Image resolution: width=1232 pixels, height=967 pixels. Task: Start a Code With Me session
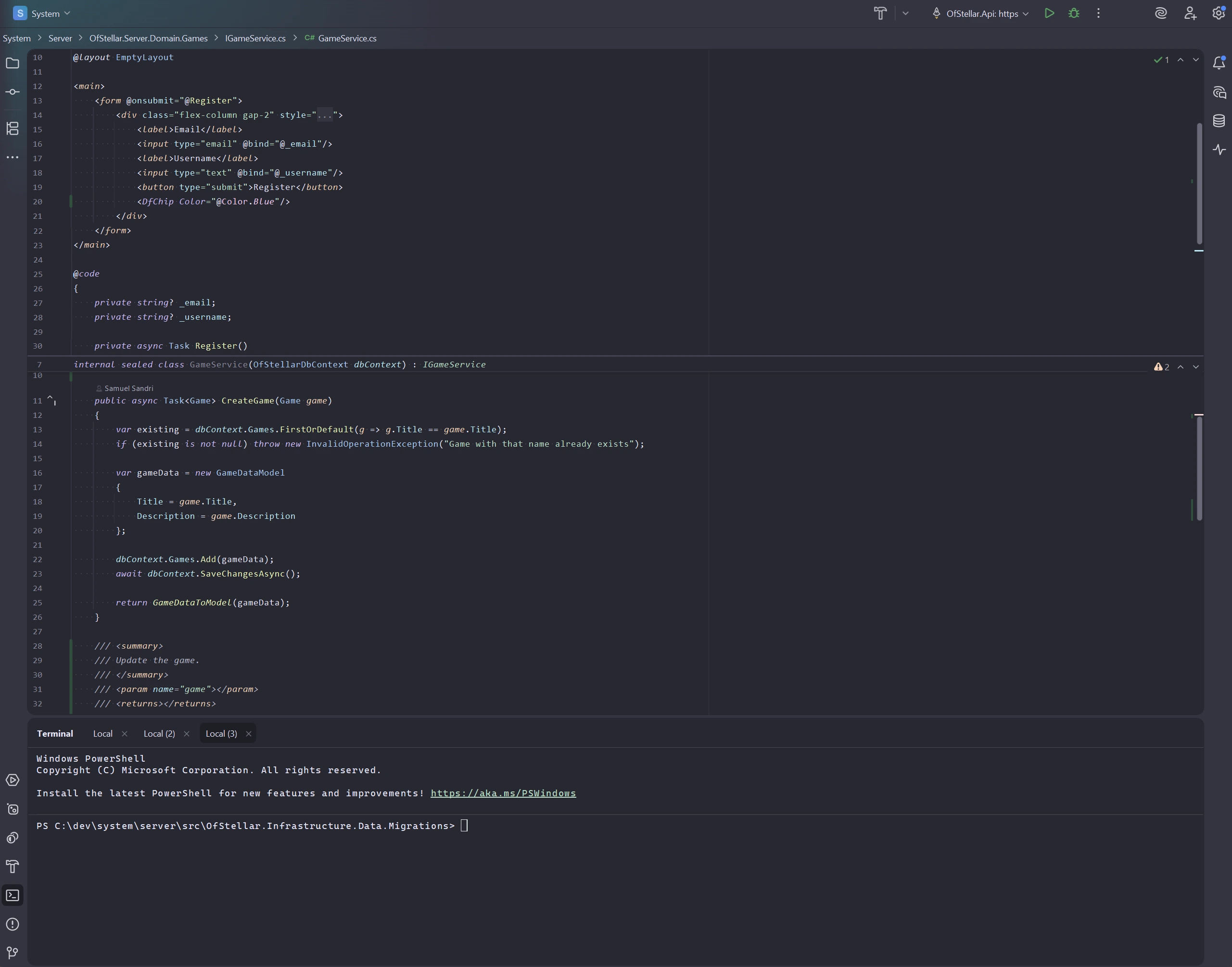point(1190,13)
